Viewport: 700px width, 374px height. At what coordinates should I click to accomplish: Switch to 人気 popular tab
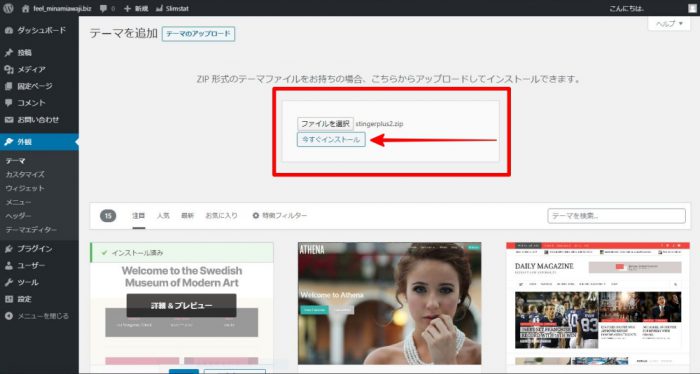pos(163,216)
